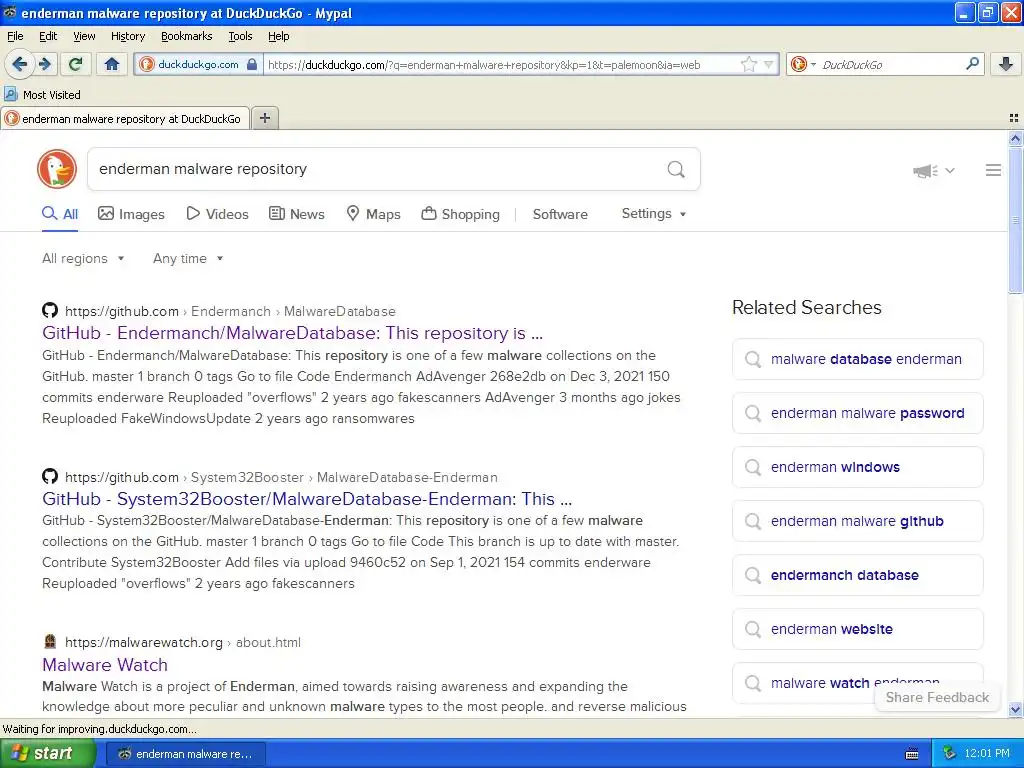Click the tray icon beside the clock
The image size is (1024, 768).
pos(950,754)
